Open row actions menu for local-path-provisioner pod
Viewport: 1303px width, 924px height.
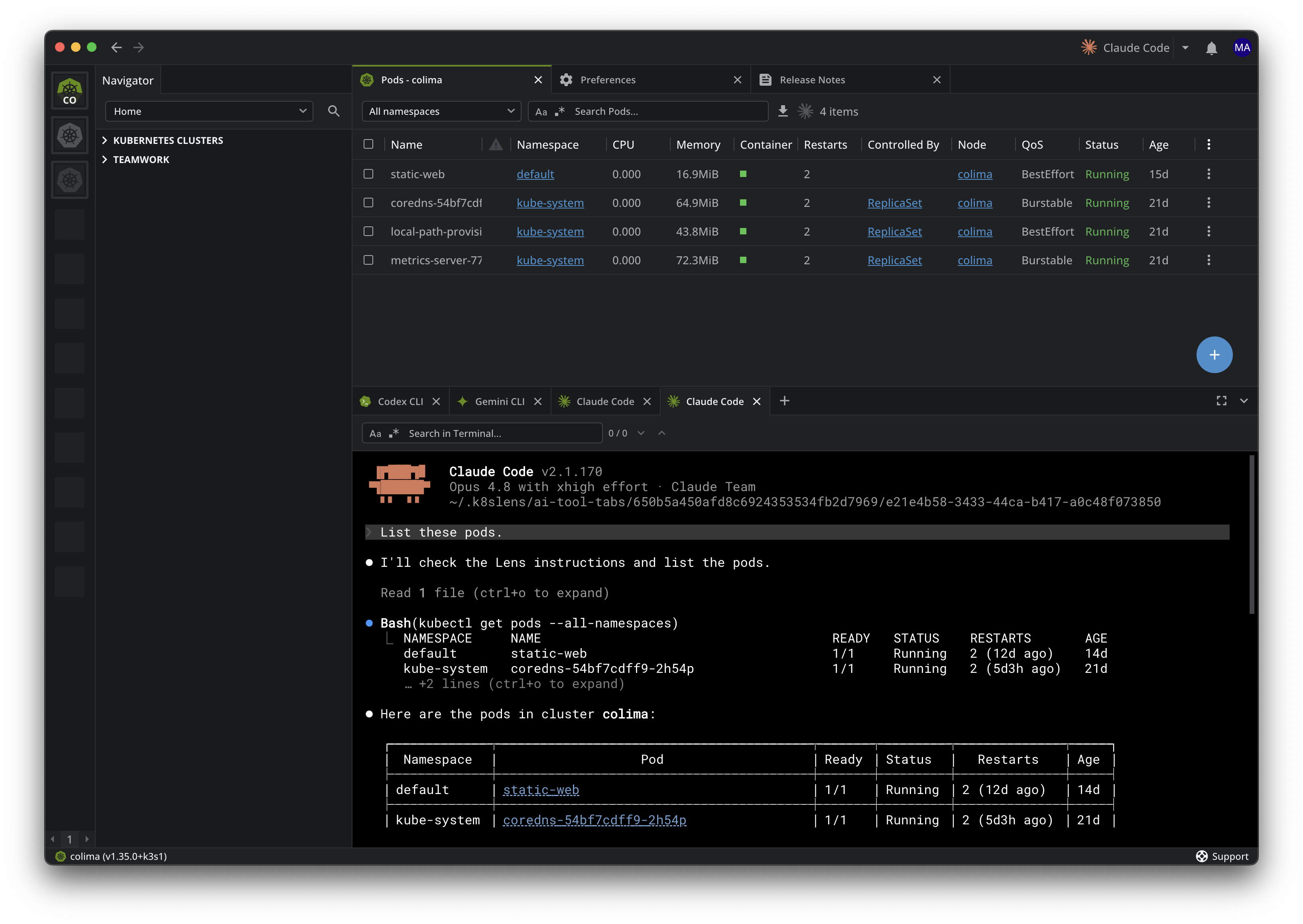point(1209,232)
